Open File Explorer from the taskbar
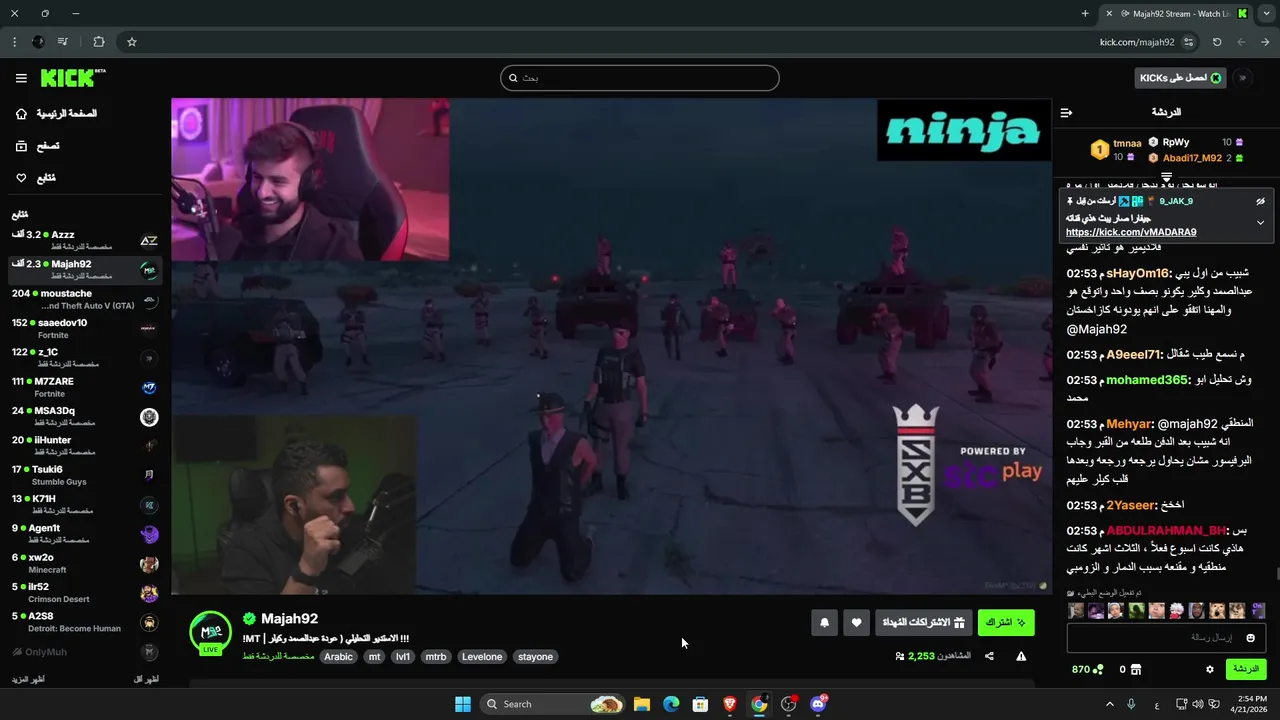The width and height of the screenshot is (1280, 720). click(x=642, y=704)
